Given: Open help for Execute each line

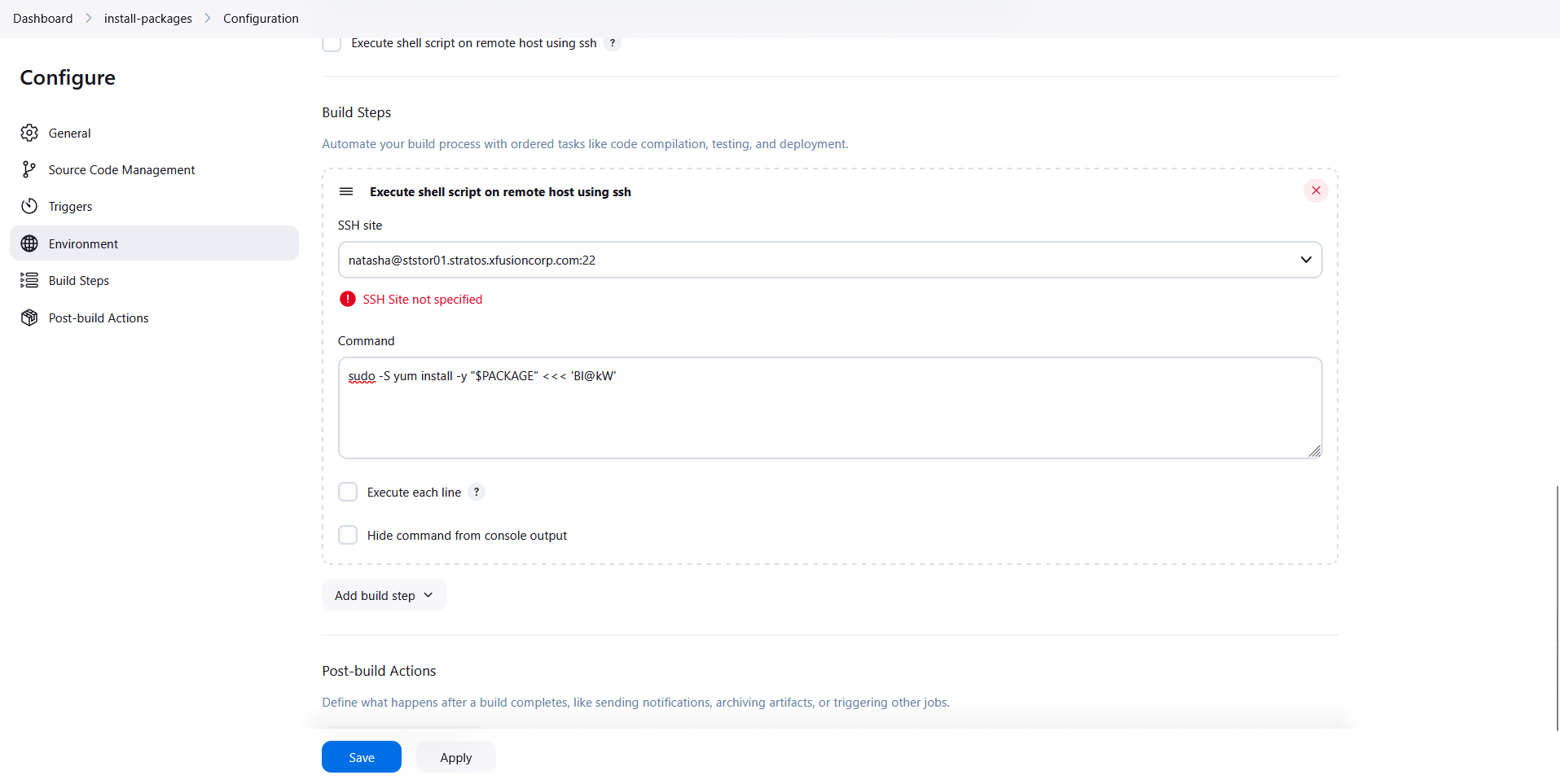Looking at the screenshot, I should tap(477, 492).
